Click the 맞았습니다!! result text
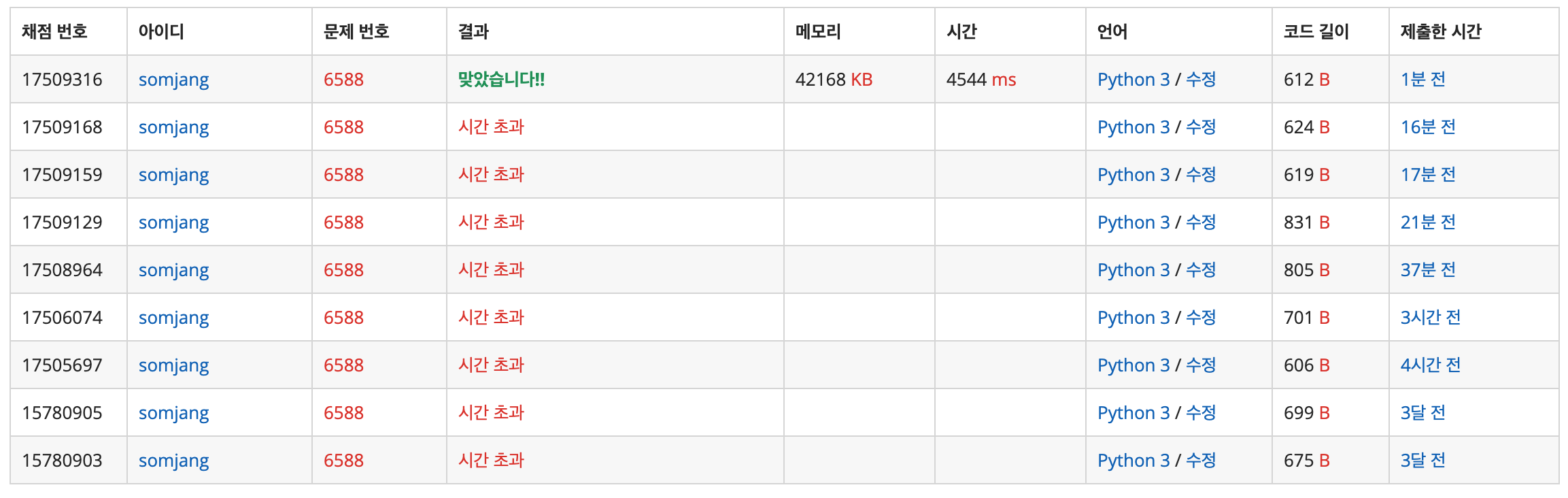The height and width of the screenshot is (498, 1568). (501, 80)
